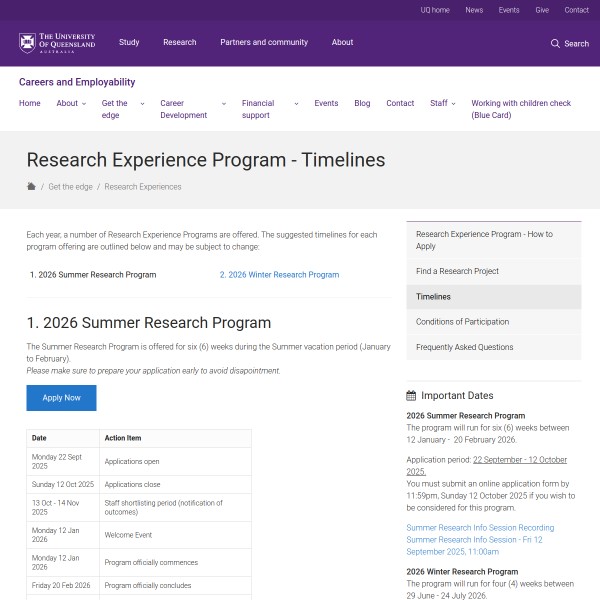Jump to 2026 Winter Research Program
600x600 pixels.
(x=279, y=275)
